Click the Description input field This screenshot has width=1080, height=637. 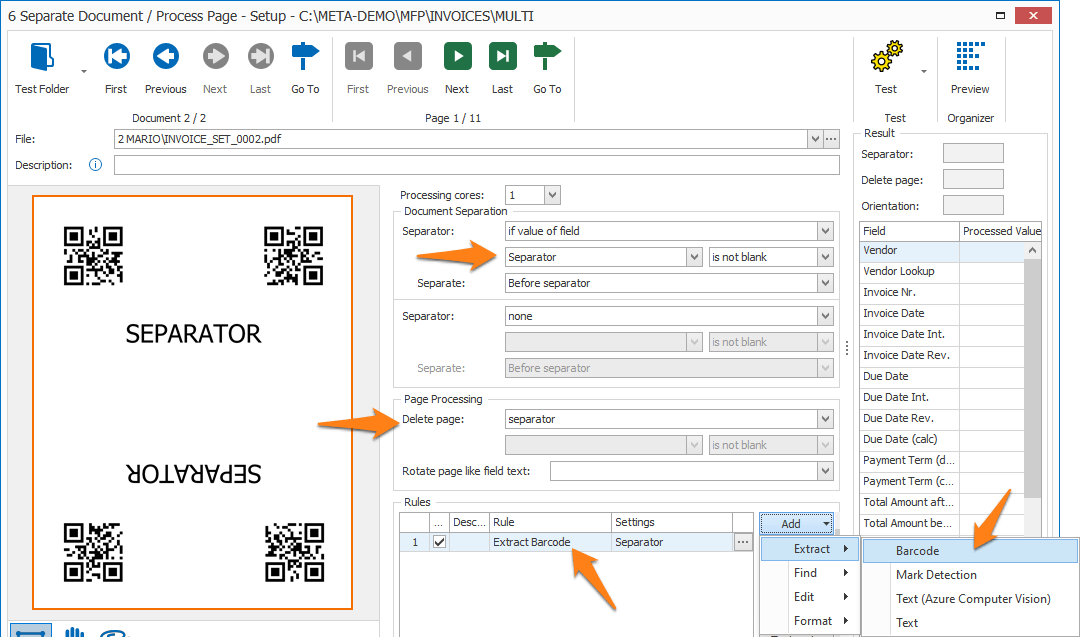pyautogui.click(x=477, y=165)
